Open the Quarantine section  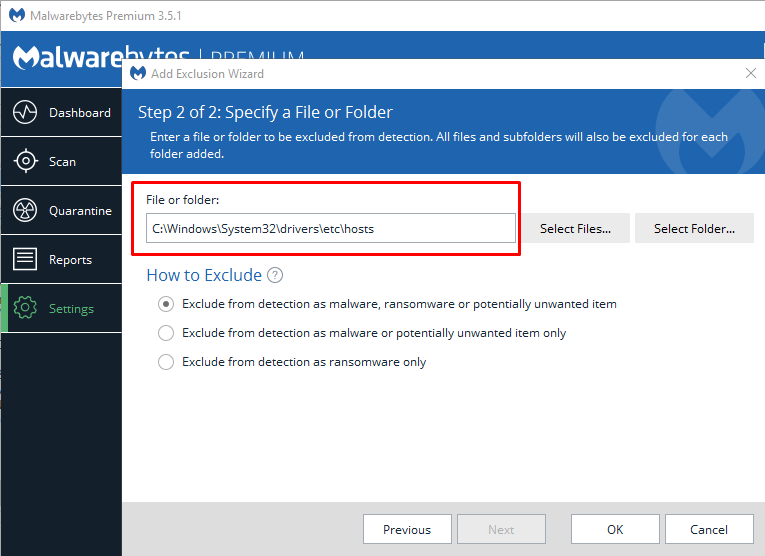click(x=61, y=211)
